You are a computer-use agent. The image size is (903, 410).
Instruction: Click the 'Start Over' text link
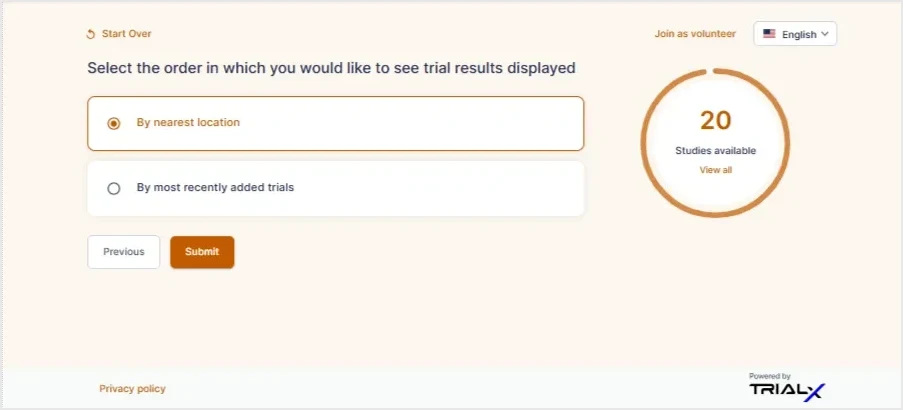tap(126, 34)
